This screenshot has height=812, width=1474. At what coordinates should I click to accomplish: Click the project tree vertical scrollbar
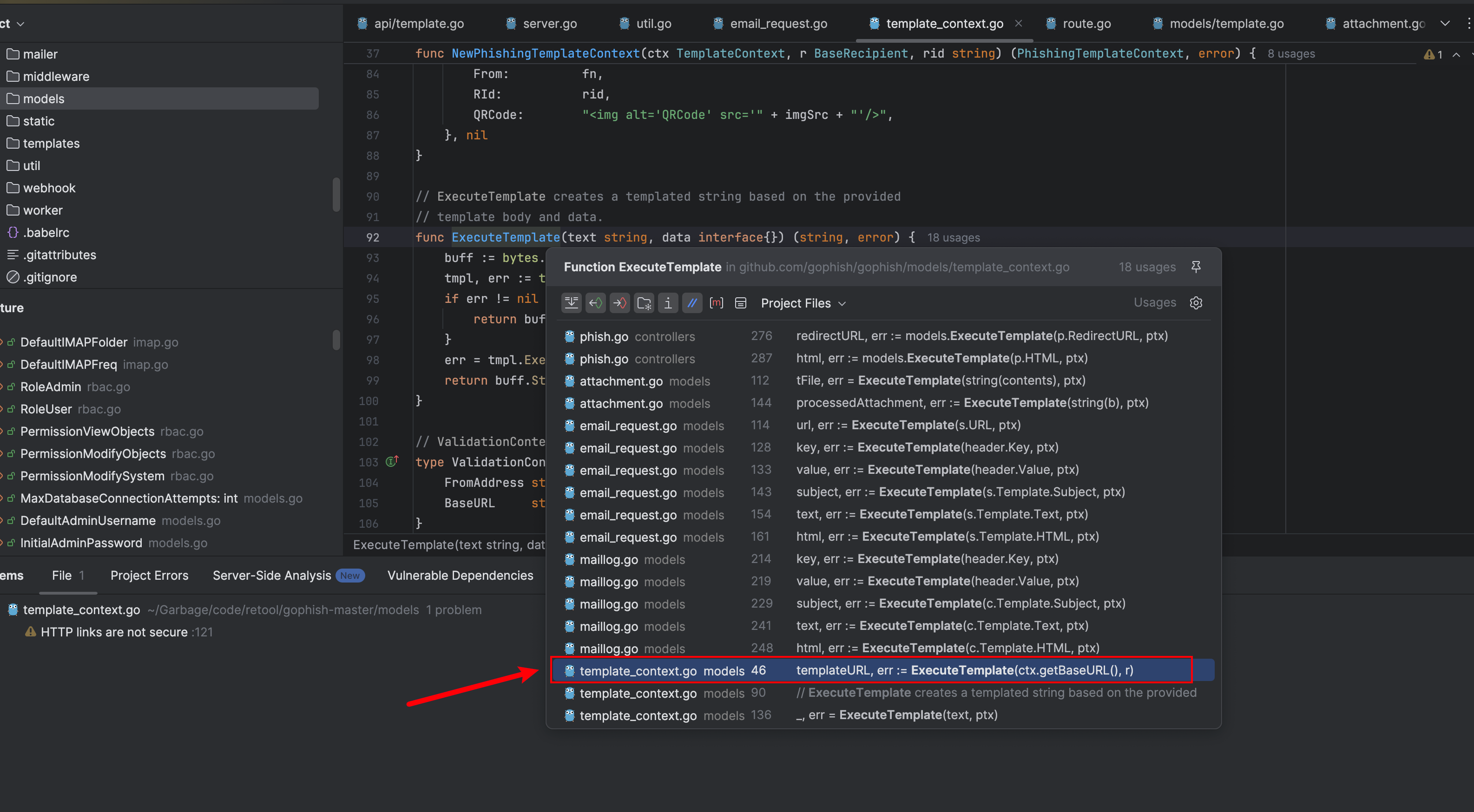(336, 195)
